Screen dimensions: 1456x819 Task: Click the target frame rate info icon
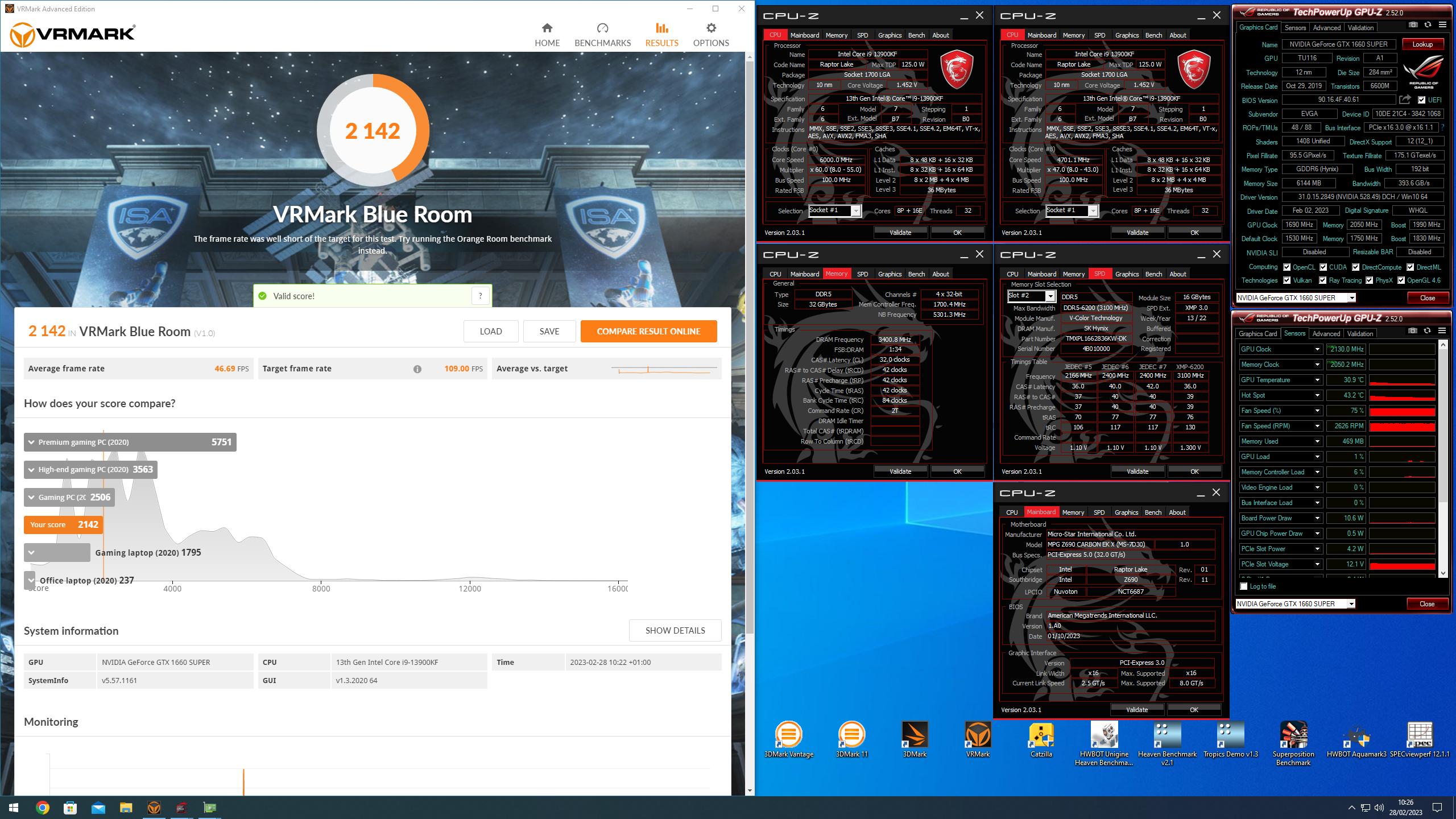[x=417, y=369]
